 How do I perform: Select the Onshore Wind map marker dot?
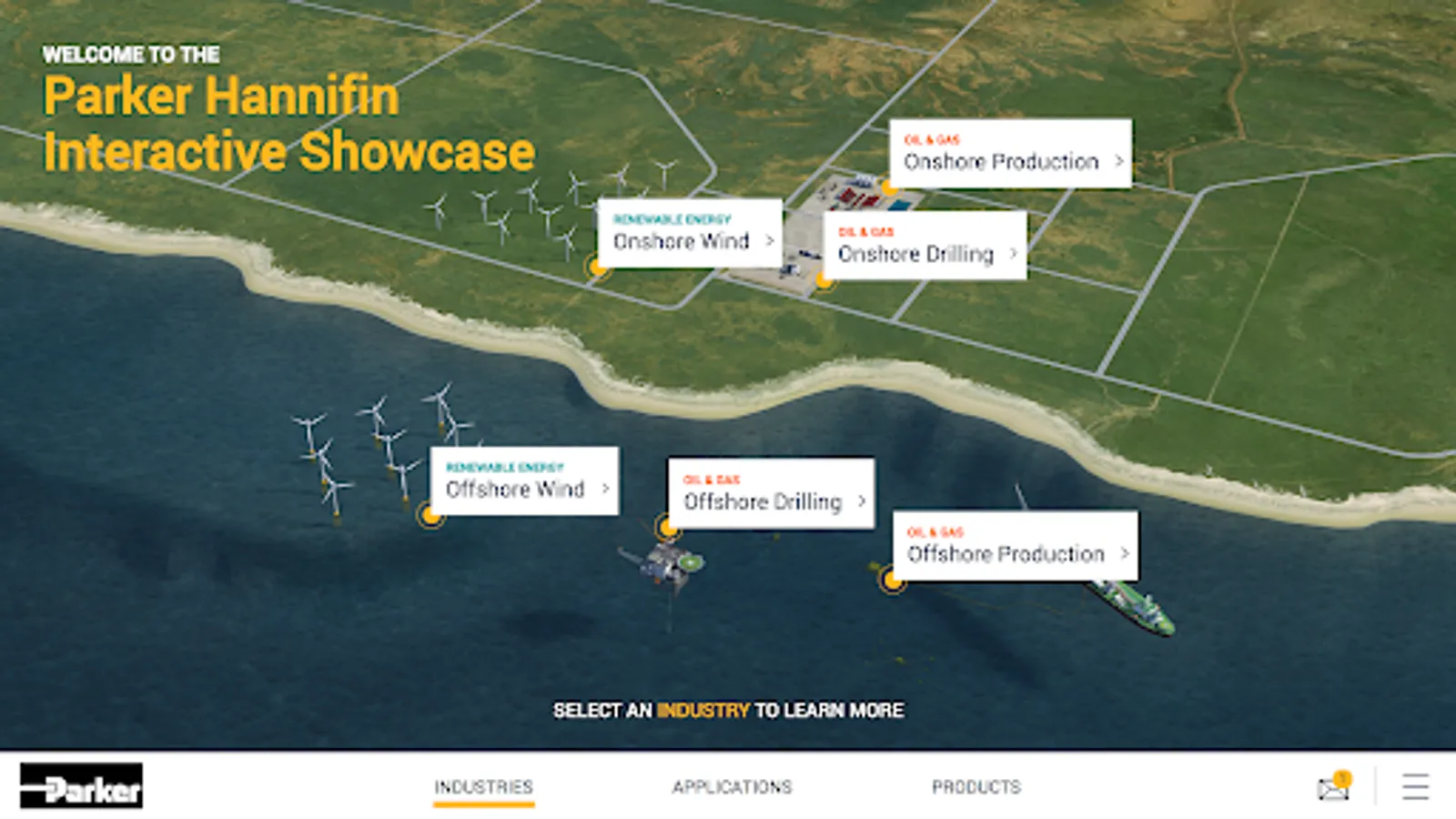coord(597,267)
